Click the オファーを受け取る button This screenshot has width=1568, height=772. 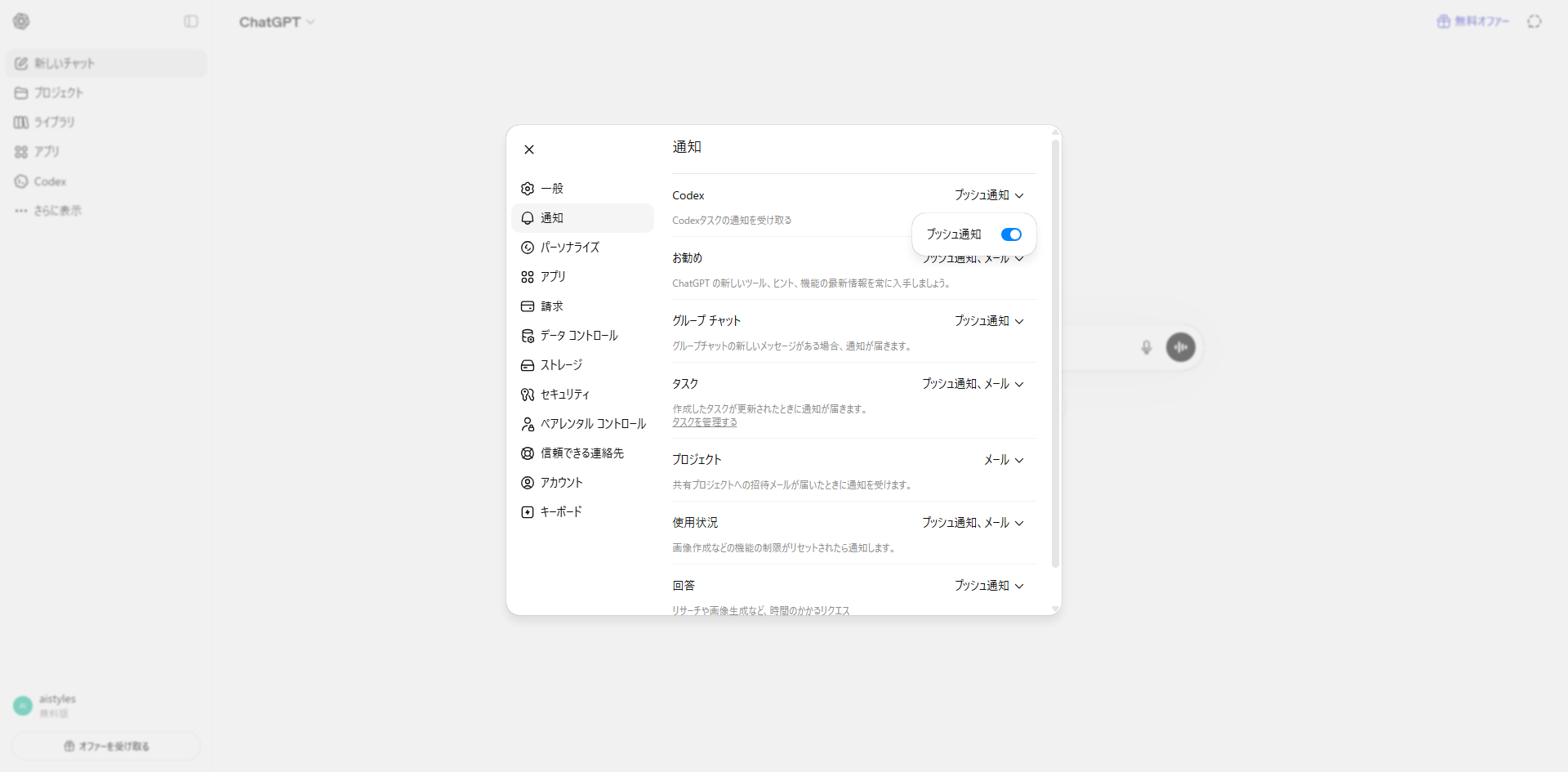pyautogui.click(x=106, y=746)
